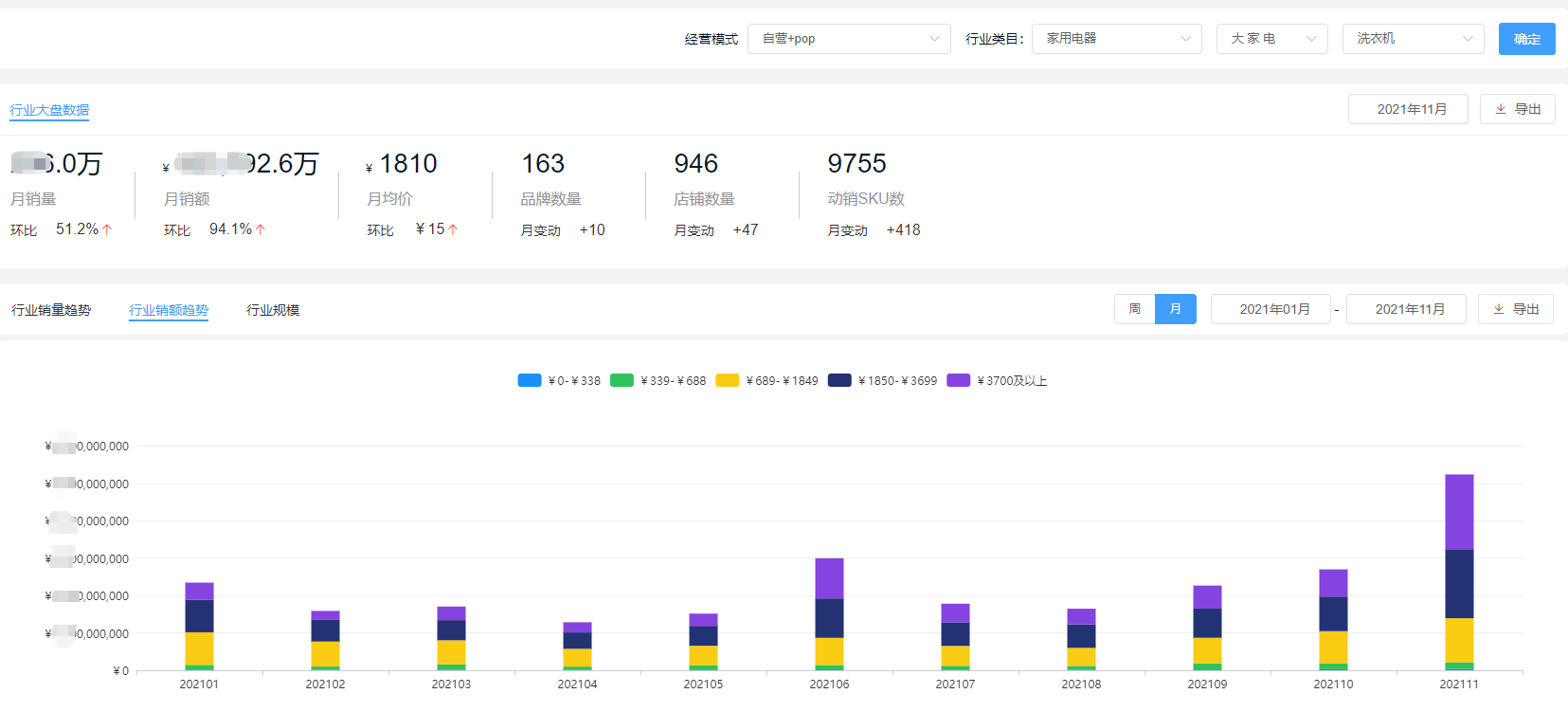Expand the 经营模式 自营+pop dropdown
The width and height of the screenshot is (1568, 712).
(849, 39)
